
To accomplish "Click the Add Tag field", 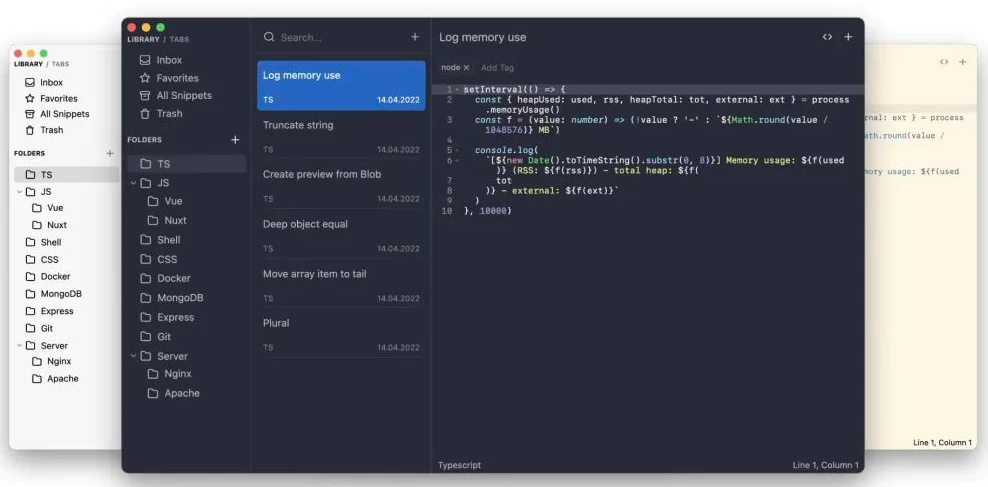I will click(x=497, y=68).
